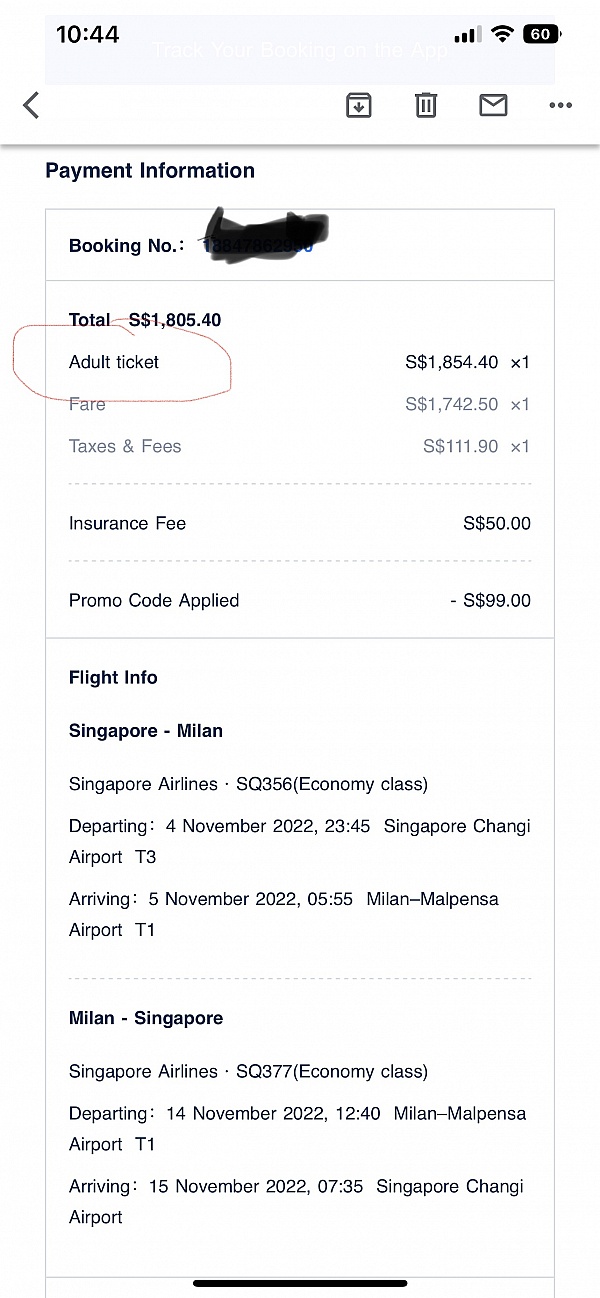Tap the home indicator bar
Screen dimensions: 600x1298
coord(300,1283)
